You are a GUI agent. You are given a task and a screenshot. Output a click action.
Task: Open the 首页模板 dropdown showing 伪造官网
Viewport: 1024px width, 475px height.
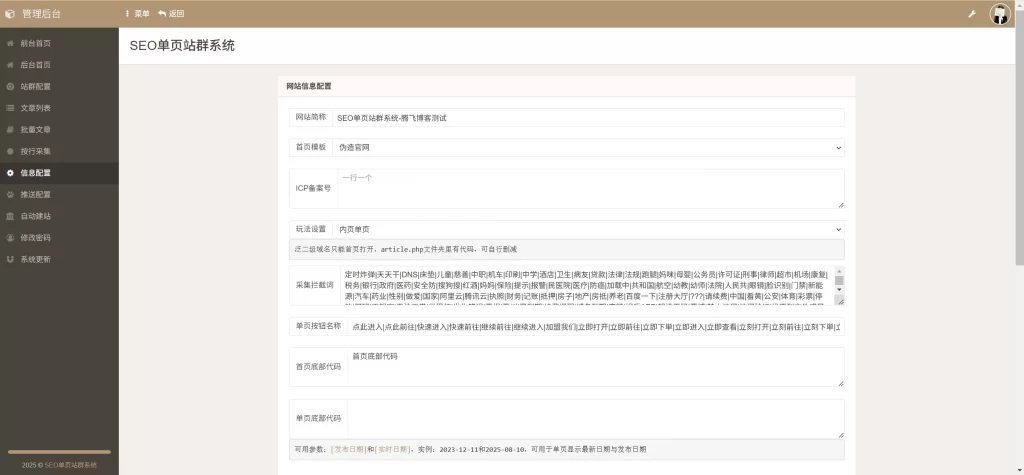(588, 148)
